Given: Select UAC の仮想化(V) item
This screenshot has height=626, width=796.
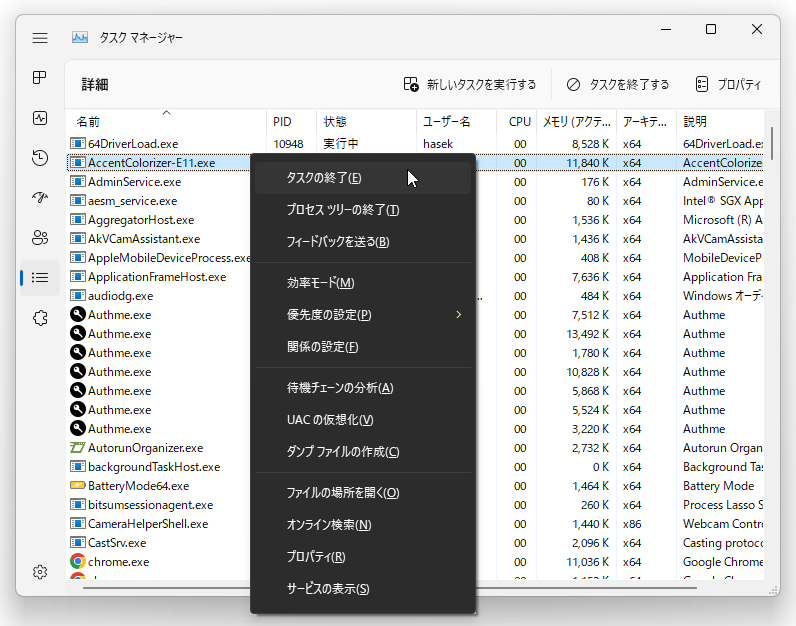Looking at the screenshot, I should 363,420.
